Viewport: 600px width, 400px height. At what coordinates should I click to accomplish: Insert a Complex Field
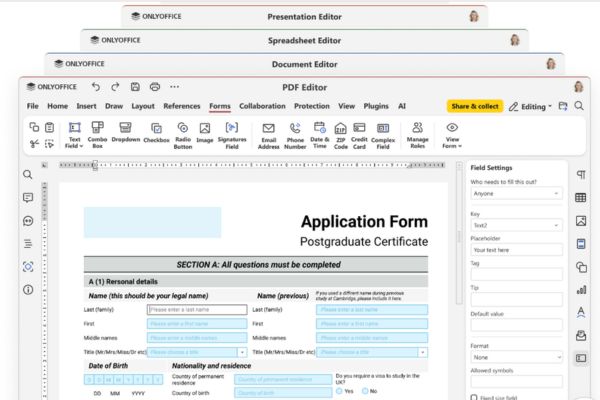click(383, 135)
